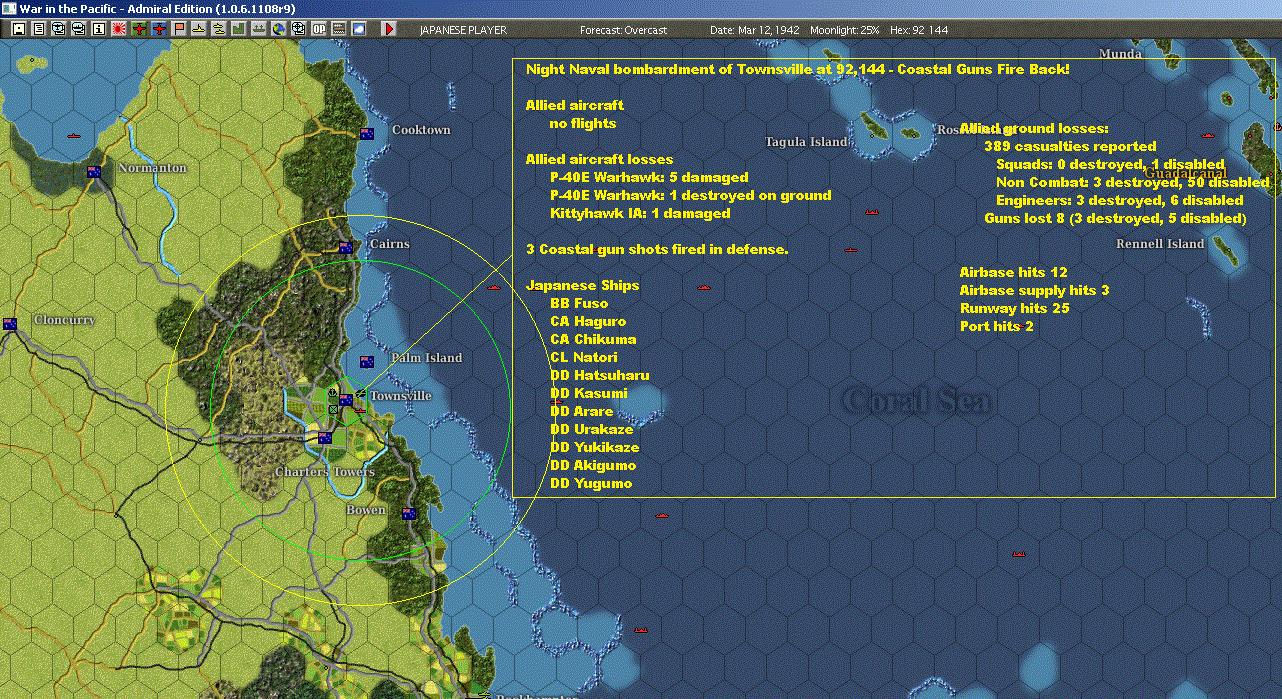Click the 'CA Haguro' ship entry

point(588,322)
